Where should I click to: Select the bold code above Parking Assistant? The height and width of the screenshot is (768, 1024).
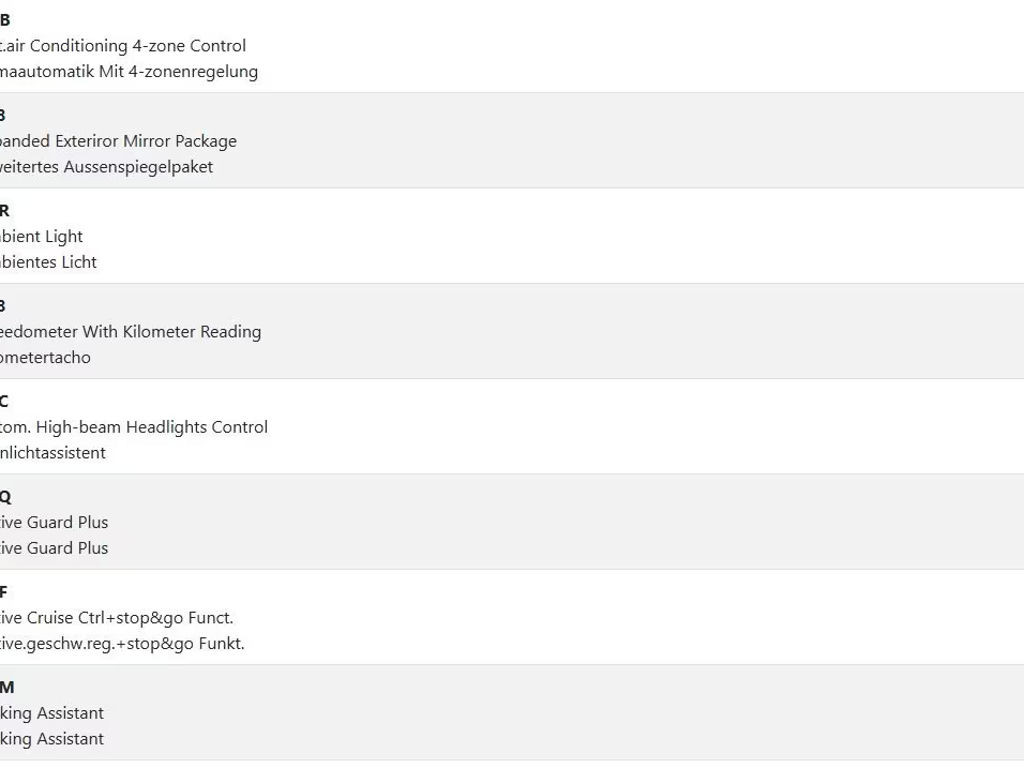pyautogui.click(x=6, y=688)
